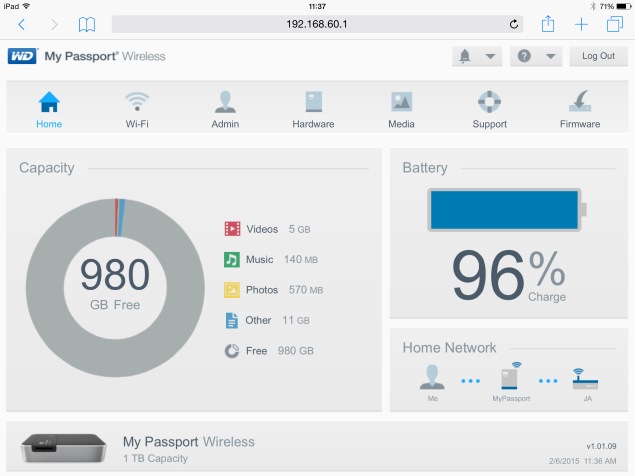Tap the Safari forward arrow
635x476 pixels.
tap(54, 25)
